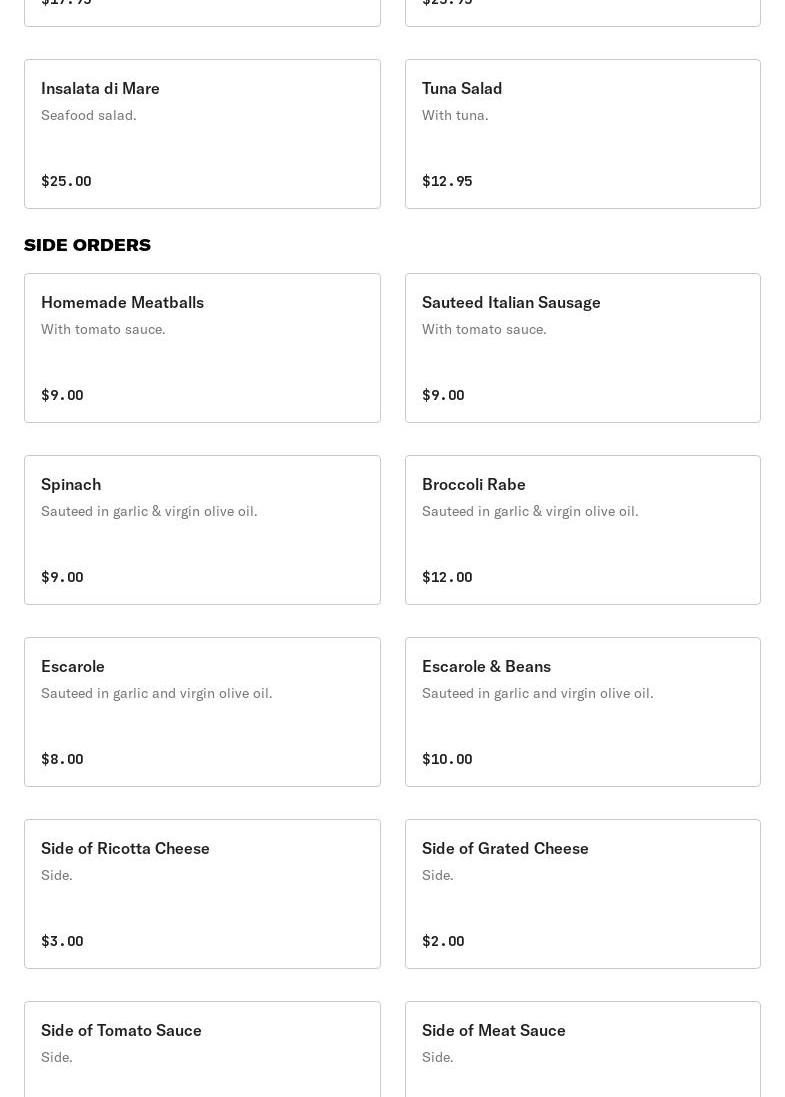Click the $2.00 Grated Cheese price

tap(443, 941)
